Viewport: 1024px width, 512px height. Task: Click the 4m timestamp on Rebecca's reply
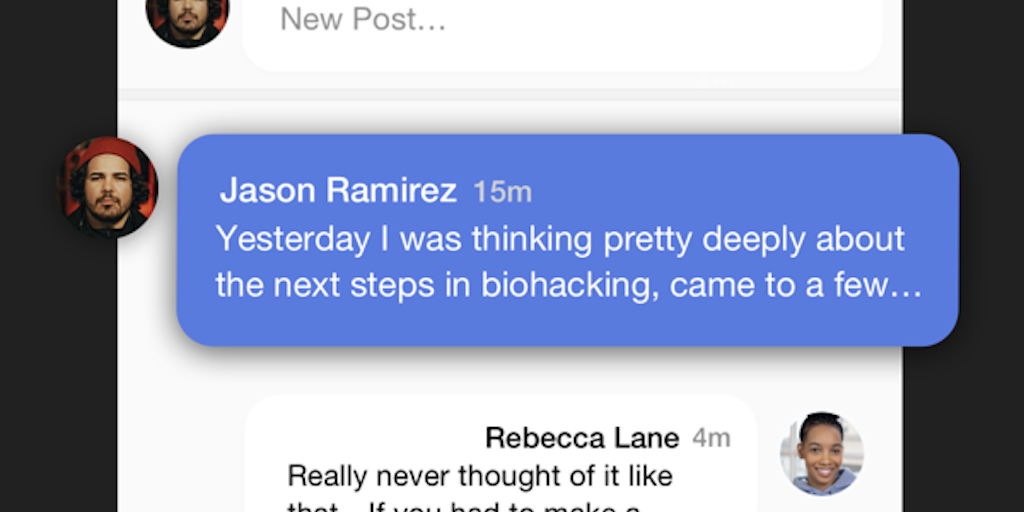[712, 437]
